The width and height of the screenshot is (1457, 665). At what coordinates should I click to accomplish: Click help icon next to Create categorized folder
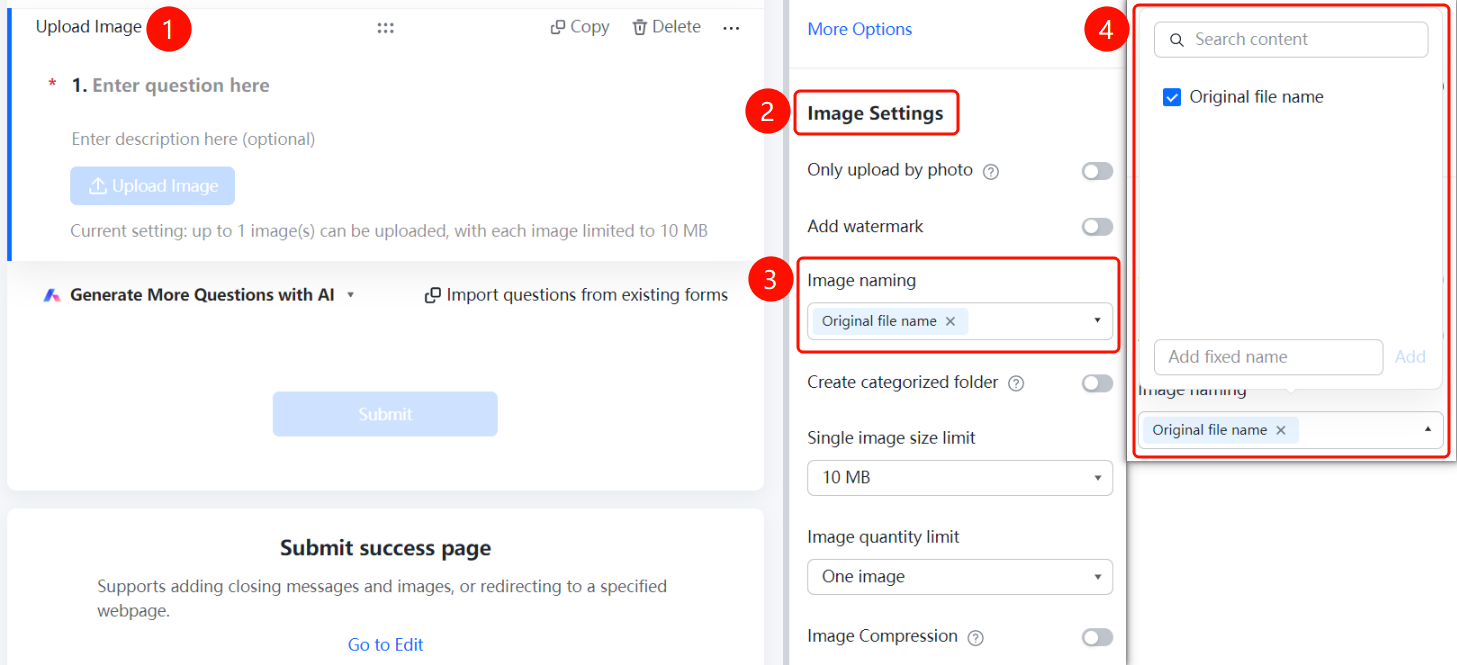point(1016,383)
